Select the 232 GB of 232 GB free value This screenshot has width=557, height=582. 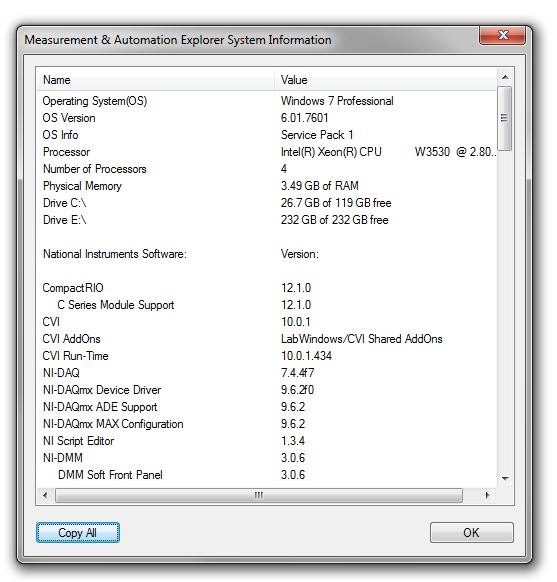[335, 220]
